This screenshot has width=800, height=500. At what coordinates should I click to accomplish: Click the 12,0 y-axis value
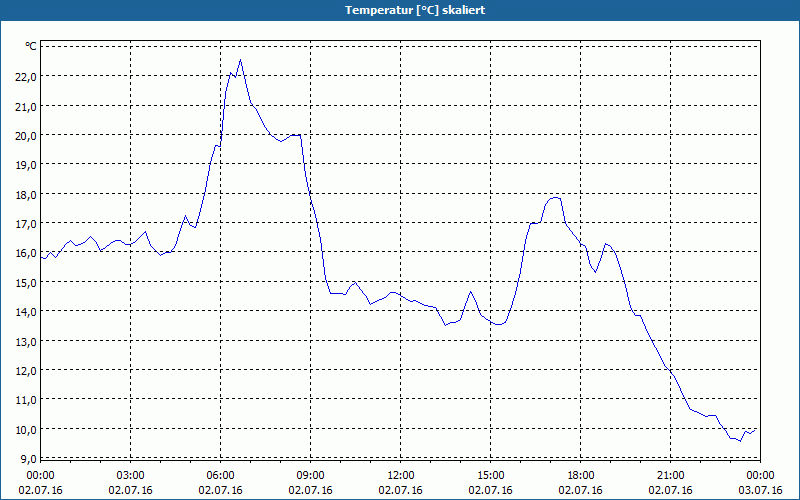[27, 370]
